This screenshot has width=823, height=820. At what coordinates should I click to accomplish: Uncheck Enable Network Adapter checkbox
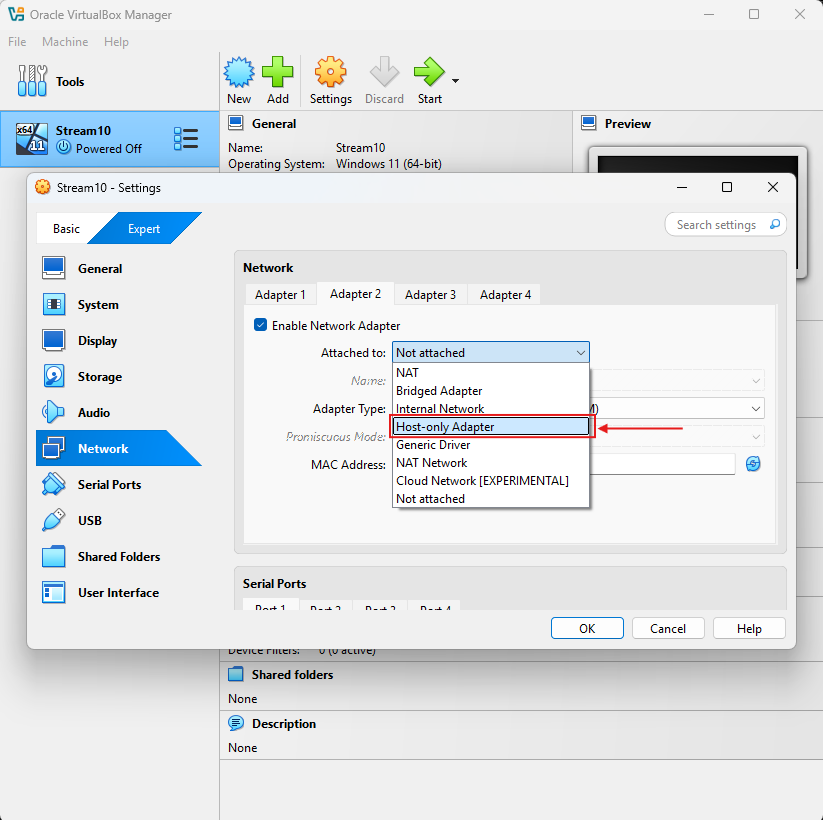click(x=261, y=326)
